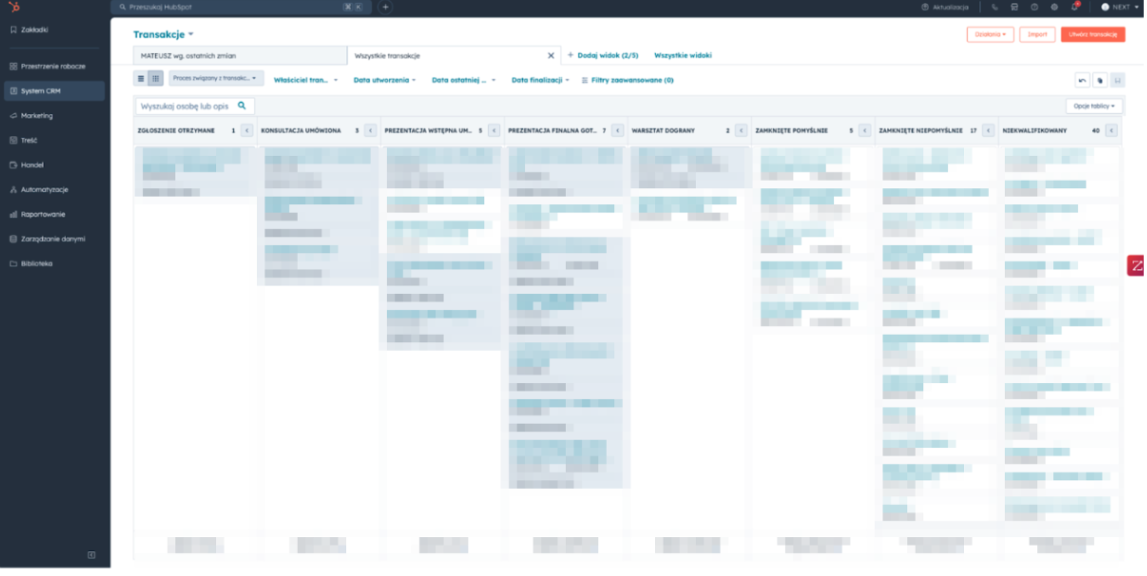
Task: Select the MATEUSZ wg. ostatnich zmian tab
Action: (x=240, y=56)
